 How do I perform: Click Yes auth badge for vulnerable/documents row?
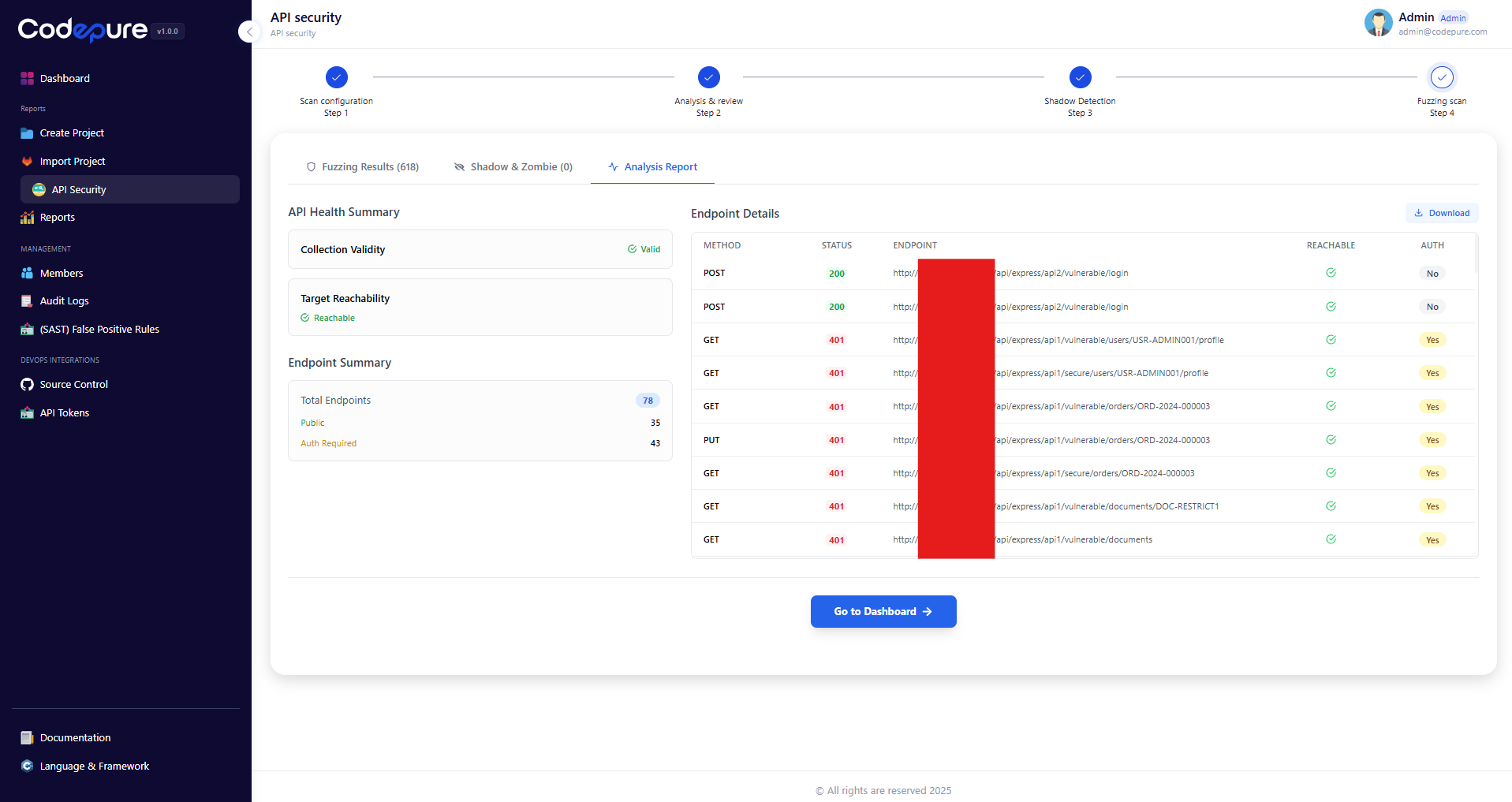click(1432, 540)
